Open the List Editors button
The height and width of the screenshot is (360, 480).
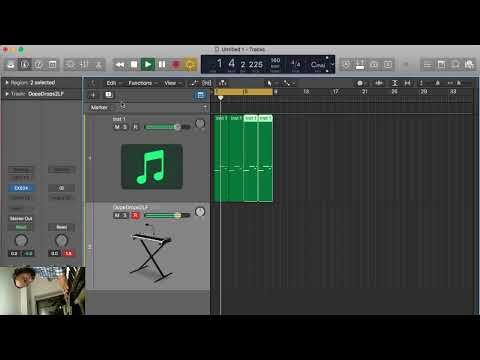427,64
